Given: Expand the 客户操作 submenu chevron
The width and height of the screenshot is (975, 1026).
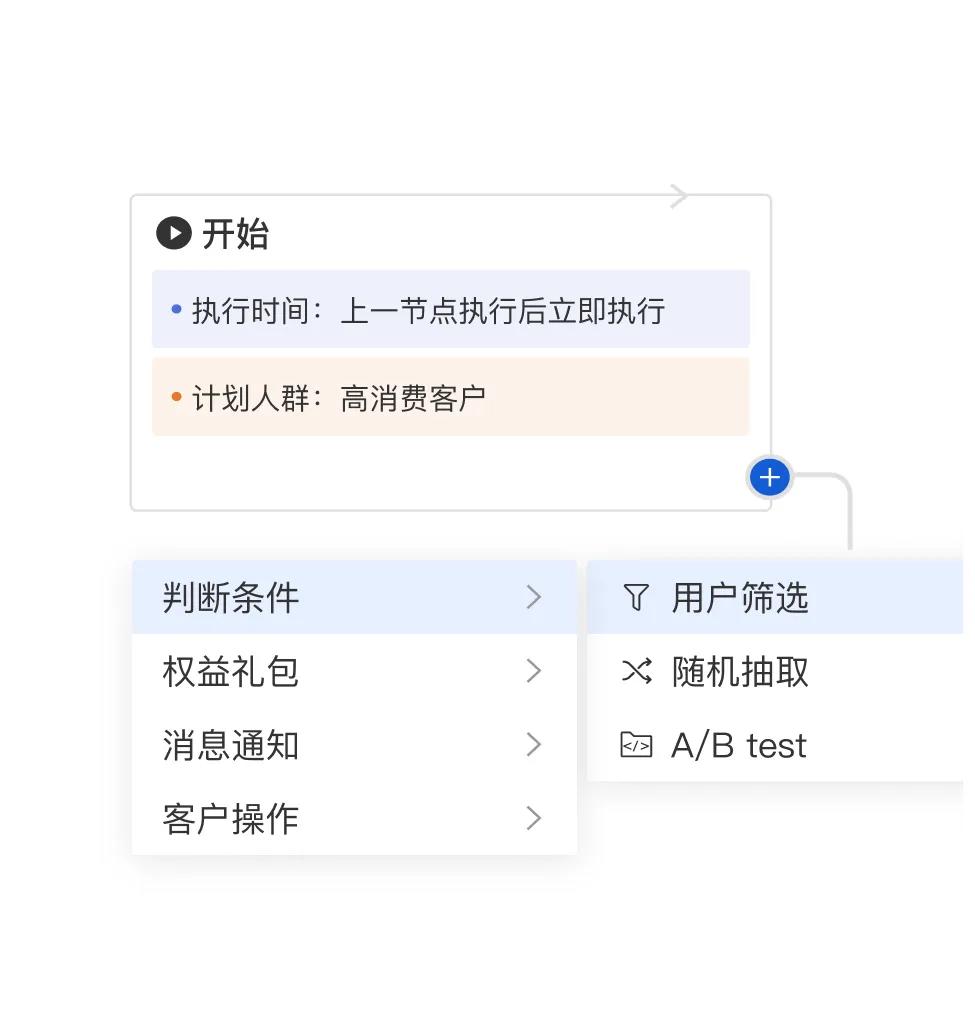Looking at the screenshot, I should pyautogui.click(x=534, y=819).
